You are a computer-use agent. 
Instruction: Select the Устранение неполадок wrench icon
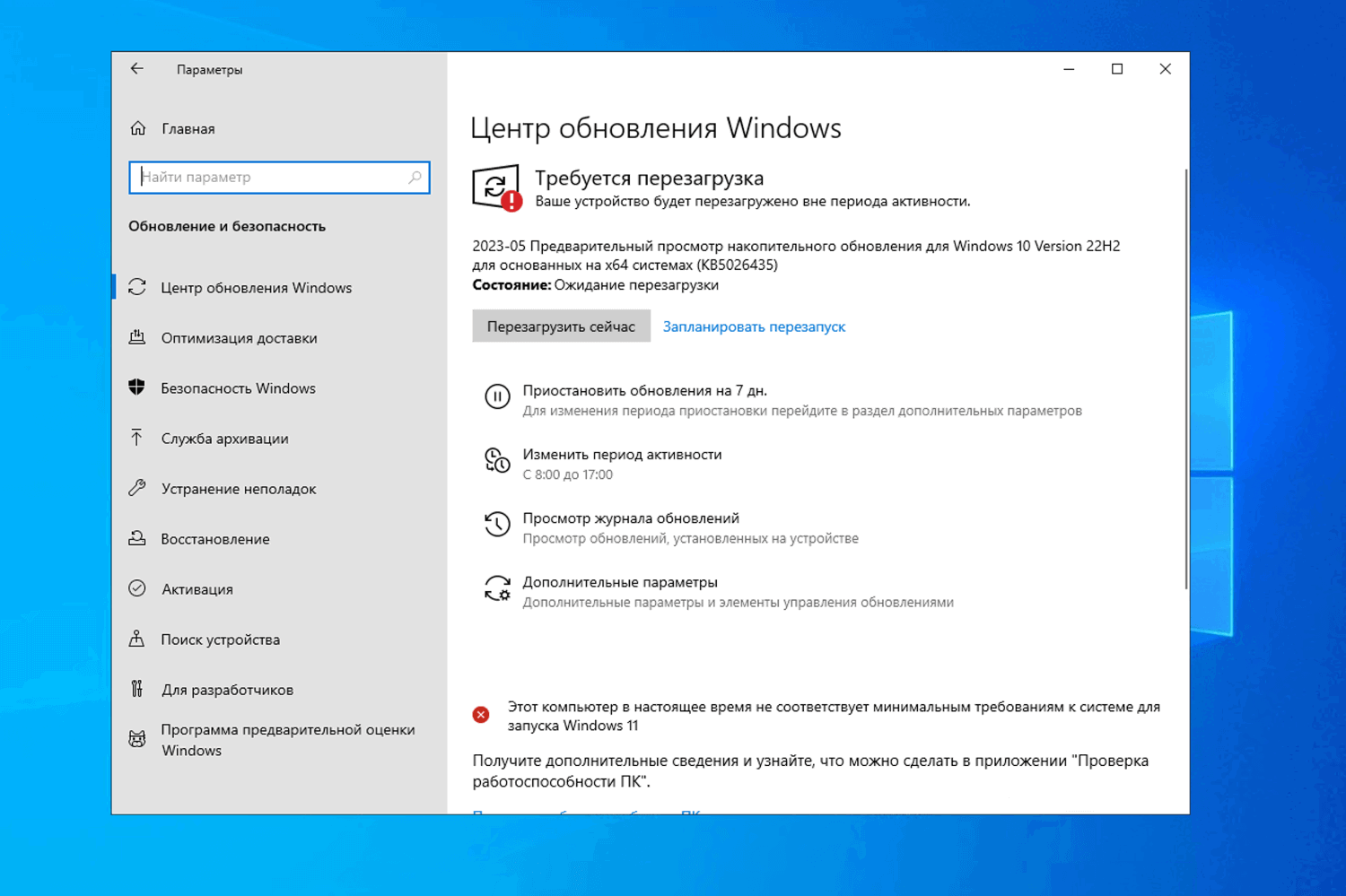137,488
